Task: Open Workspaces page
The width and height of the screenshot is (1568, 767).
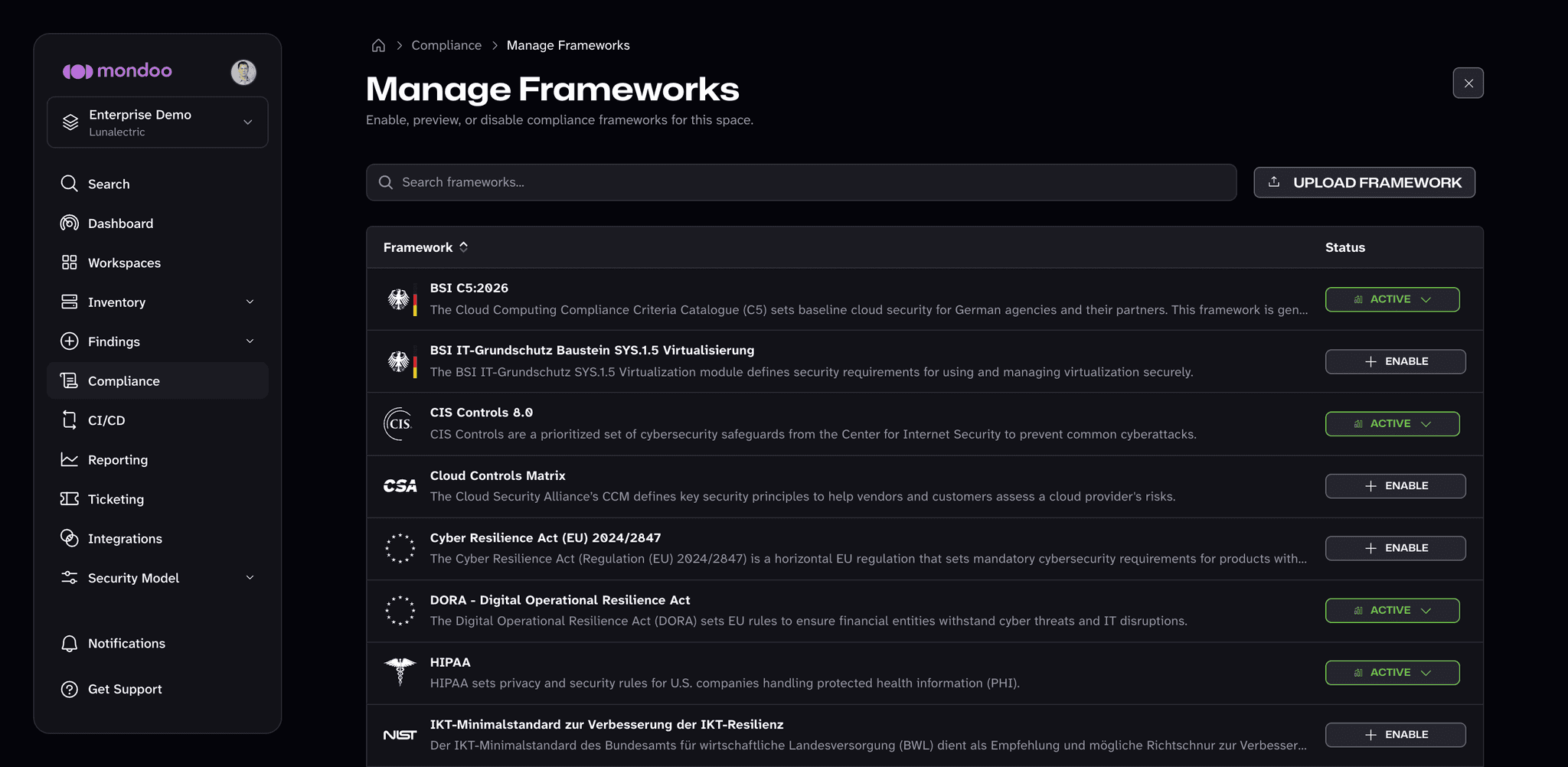Action: (x=158, y=263)
